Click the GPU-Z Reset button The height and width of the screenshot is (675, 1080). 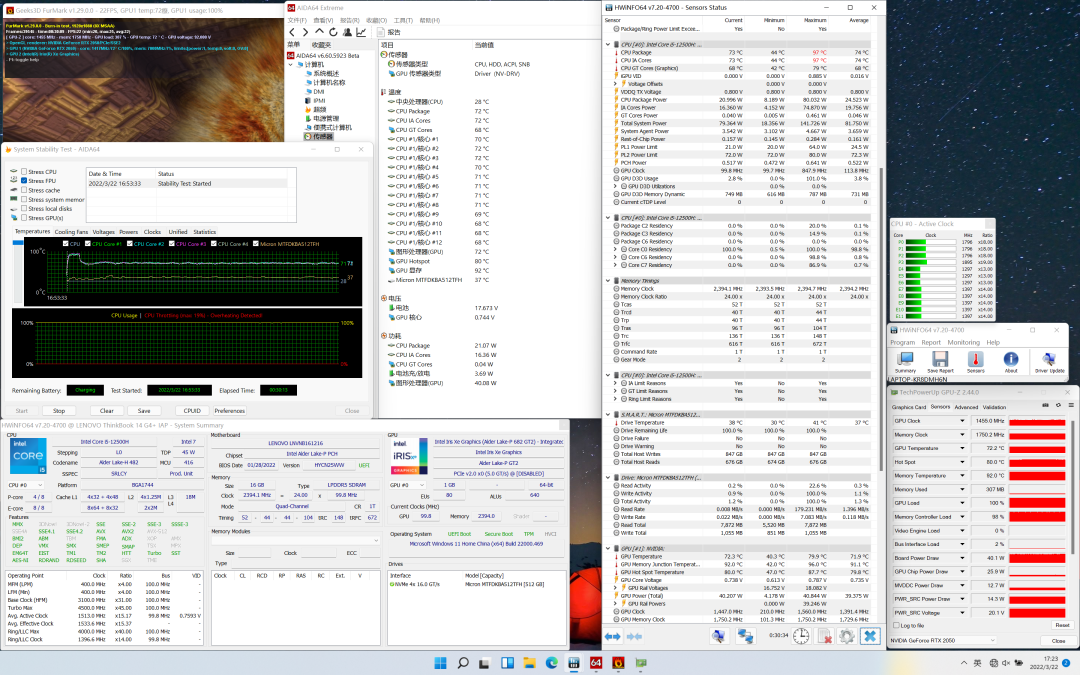click(1061, 625)
